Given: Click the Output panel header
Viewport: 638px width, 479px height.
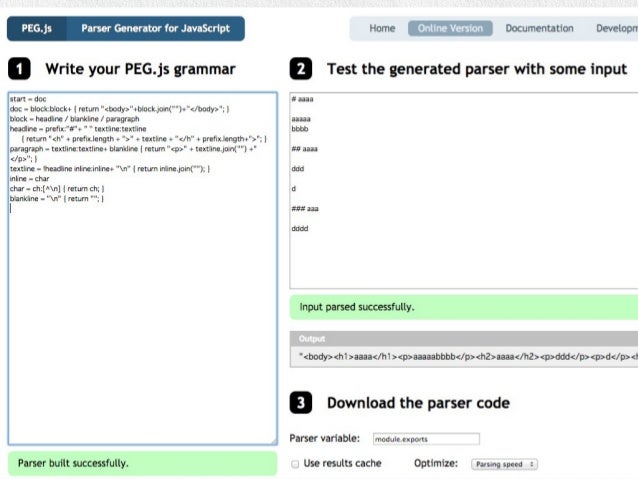Looking at the screenshot, I should click(x=464, y=339).
